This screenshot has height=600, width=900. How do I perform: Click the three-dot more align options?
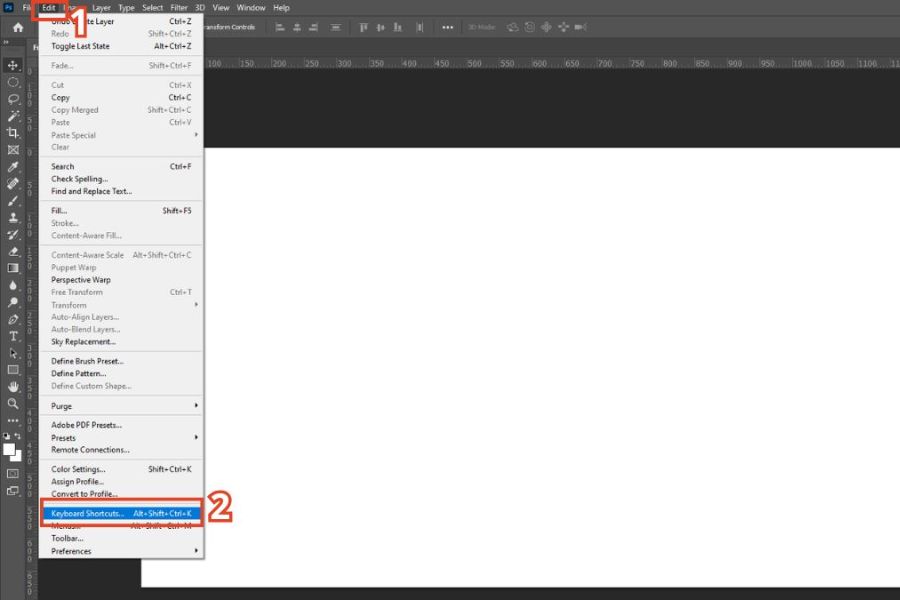448,27
